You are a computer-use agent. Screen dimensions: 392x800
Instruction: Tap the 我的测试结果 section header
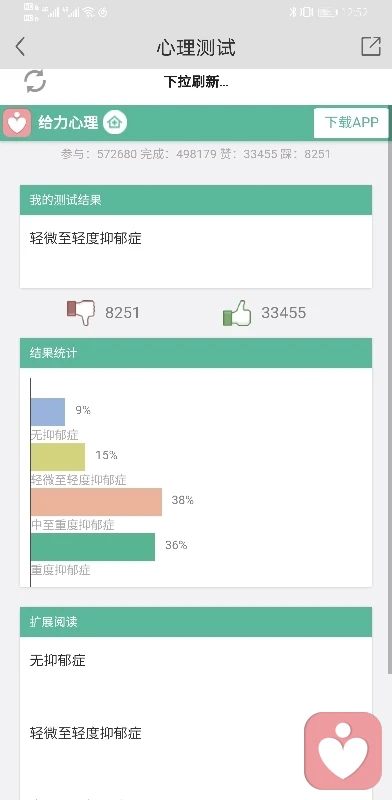coord(196,199)
